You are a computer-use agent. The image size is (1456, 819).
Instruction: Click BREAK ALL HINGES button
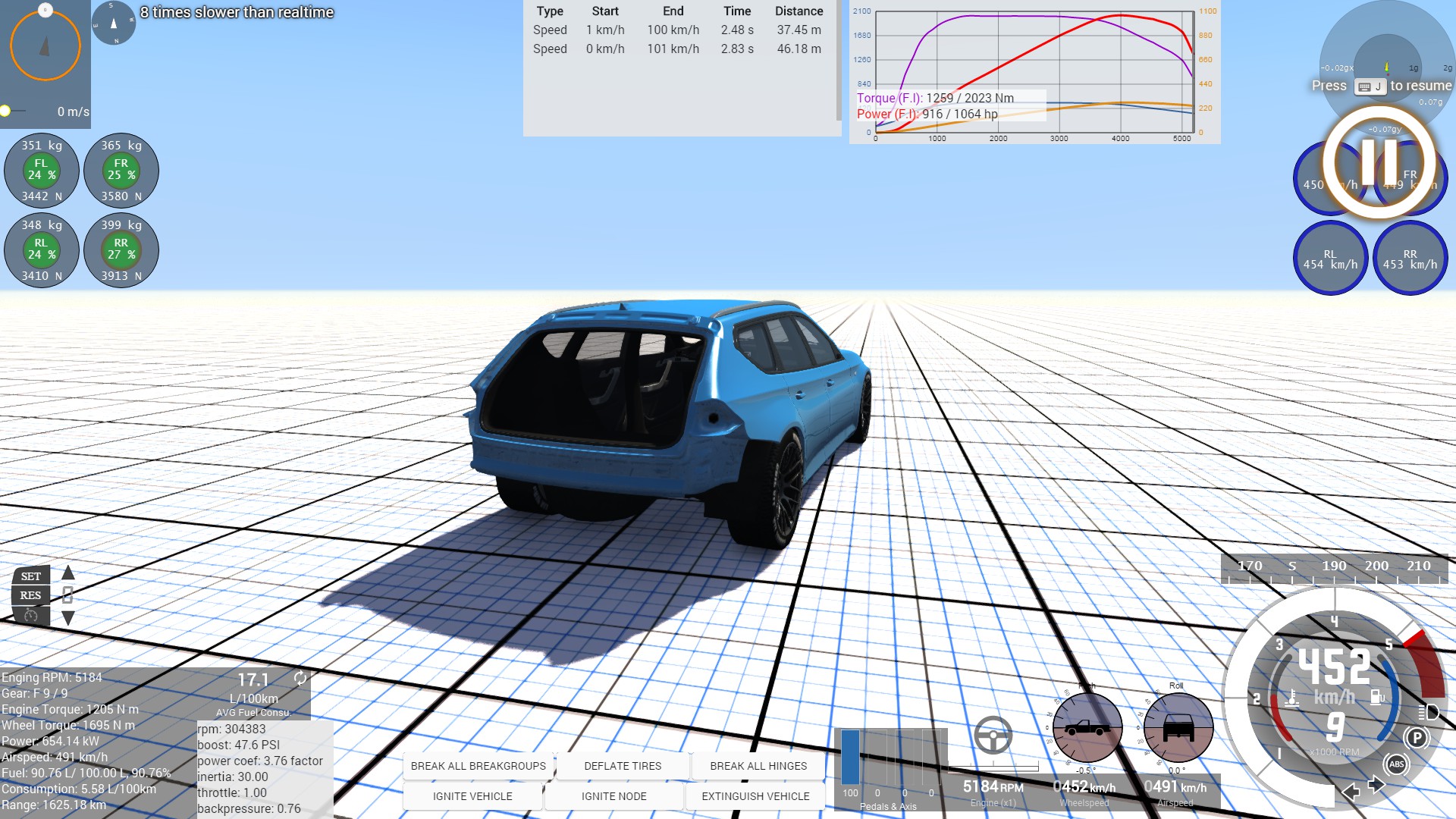[x=758, y=766]
